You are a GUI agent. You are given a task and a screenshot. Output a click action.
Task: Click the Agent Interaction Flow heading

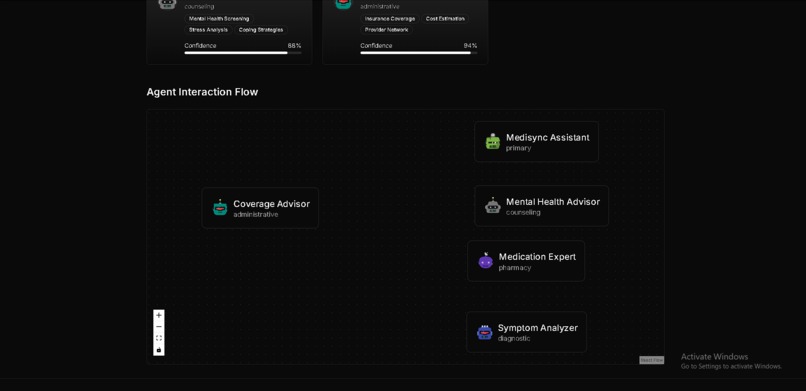tap(202, 92)
